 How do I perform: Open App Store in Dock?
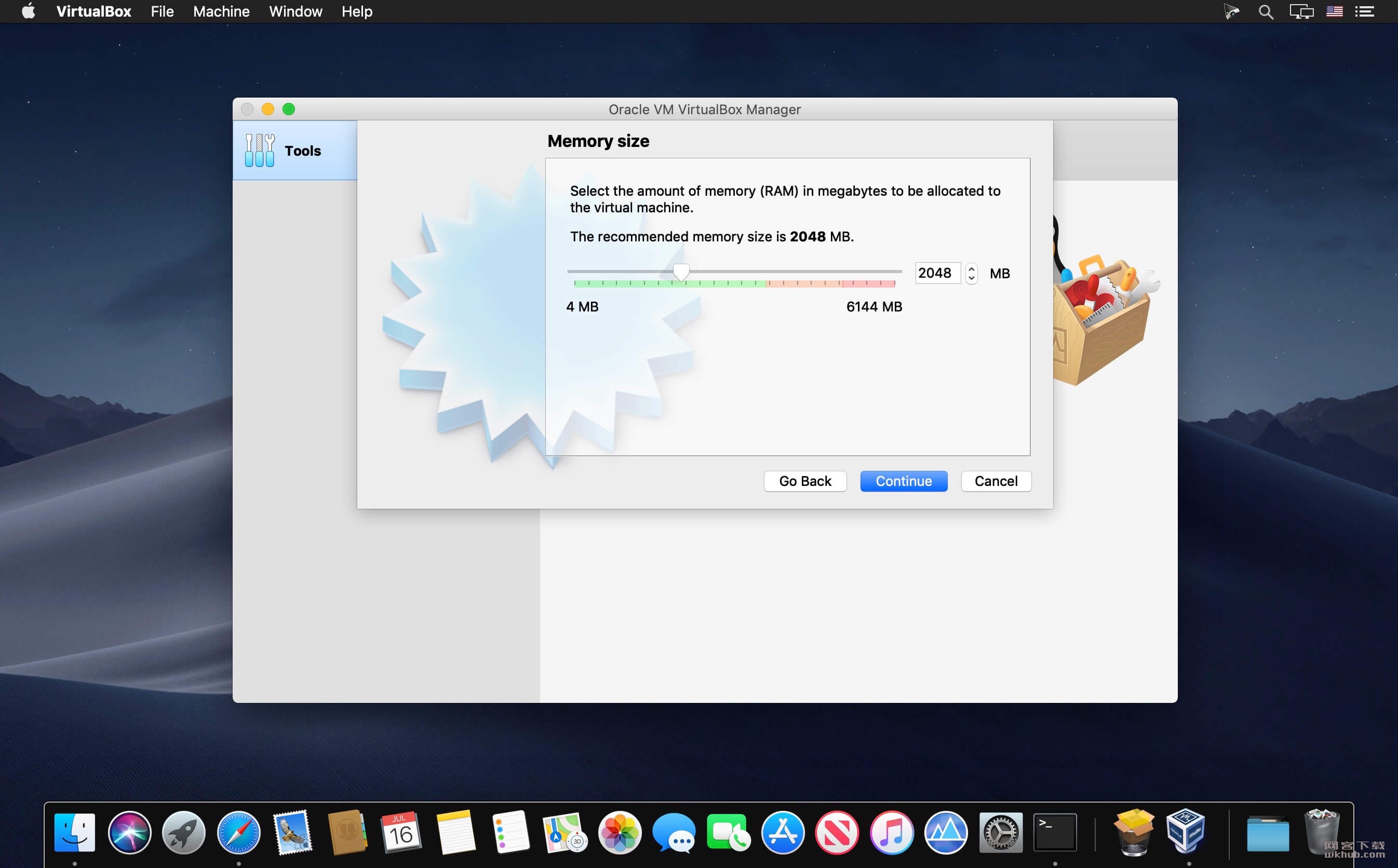pyautogui.click(x=783, y=832)
